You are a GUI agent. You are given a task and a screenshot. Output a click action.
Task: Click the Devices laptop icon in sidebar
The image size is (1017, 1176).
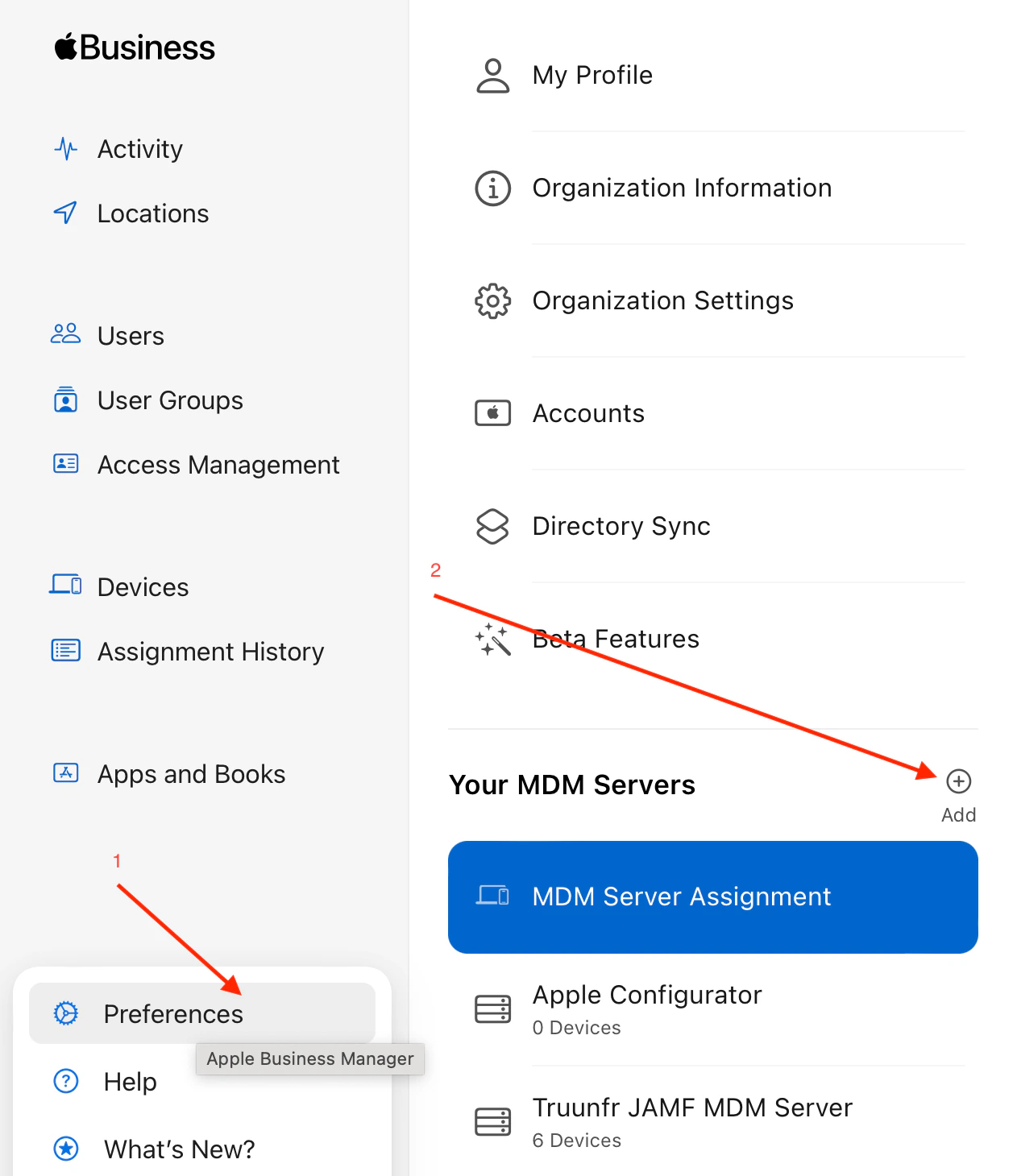65,585
